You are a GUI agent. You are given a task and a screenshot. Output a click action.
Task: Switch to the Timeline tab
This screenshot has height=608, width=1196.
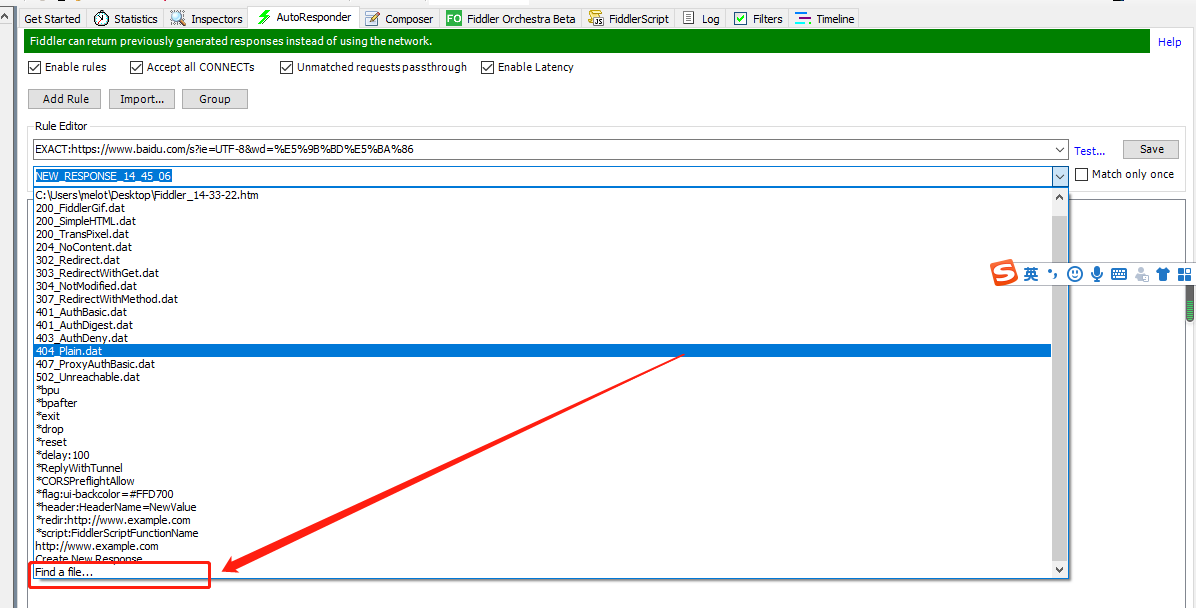pos(824,18)
